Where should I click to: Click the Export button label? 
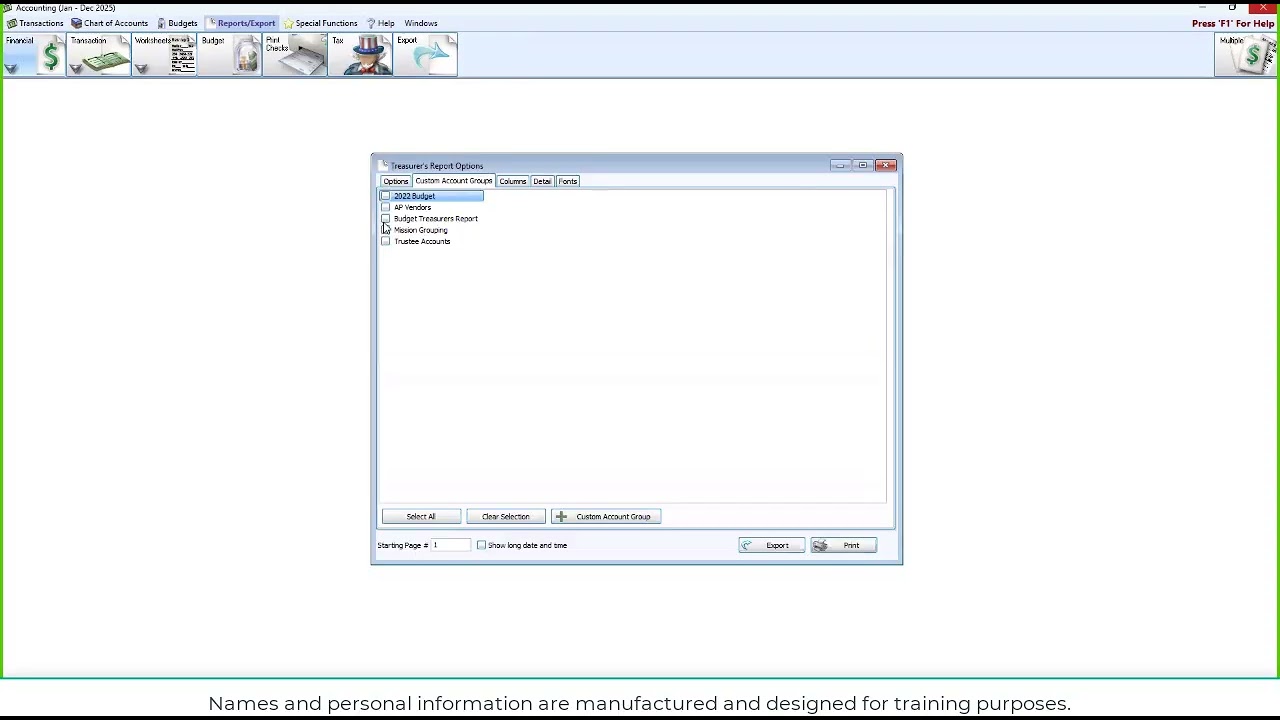coord(777,546)
